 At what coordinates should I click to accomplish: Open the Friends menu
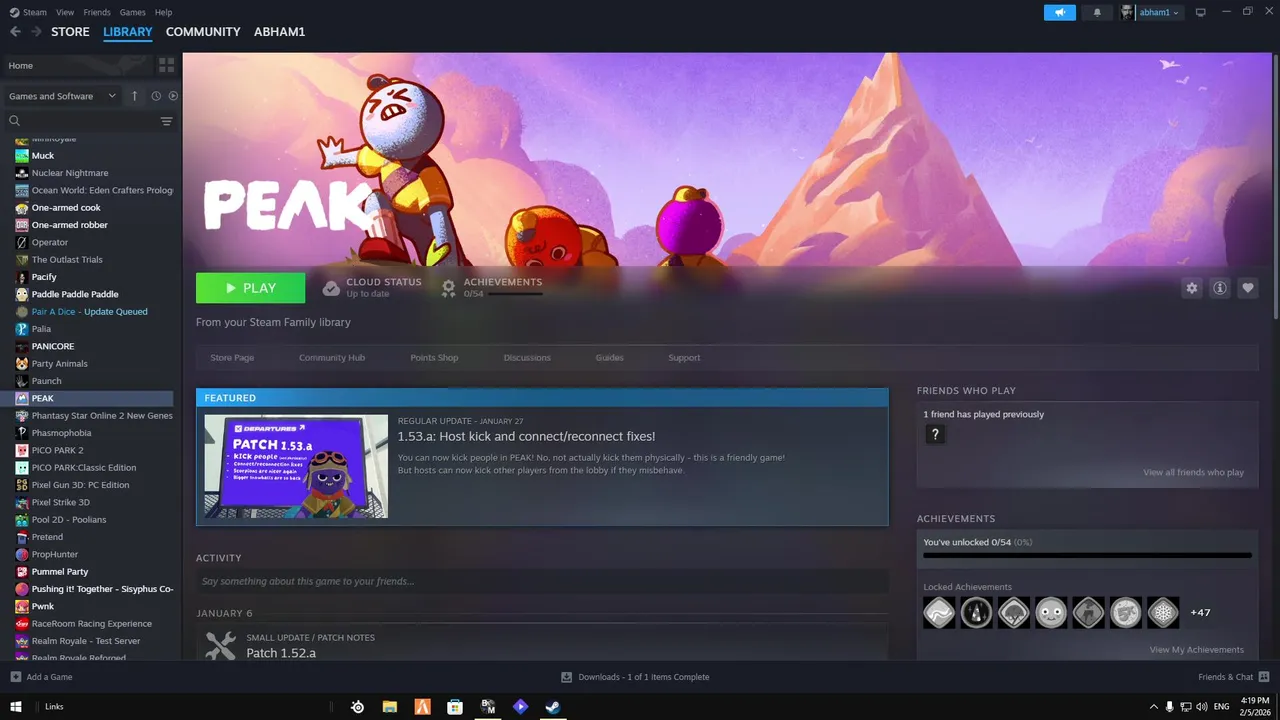[x=97, y=12]
